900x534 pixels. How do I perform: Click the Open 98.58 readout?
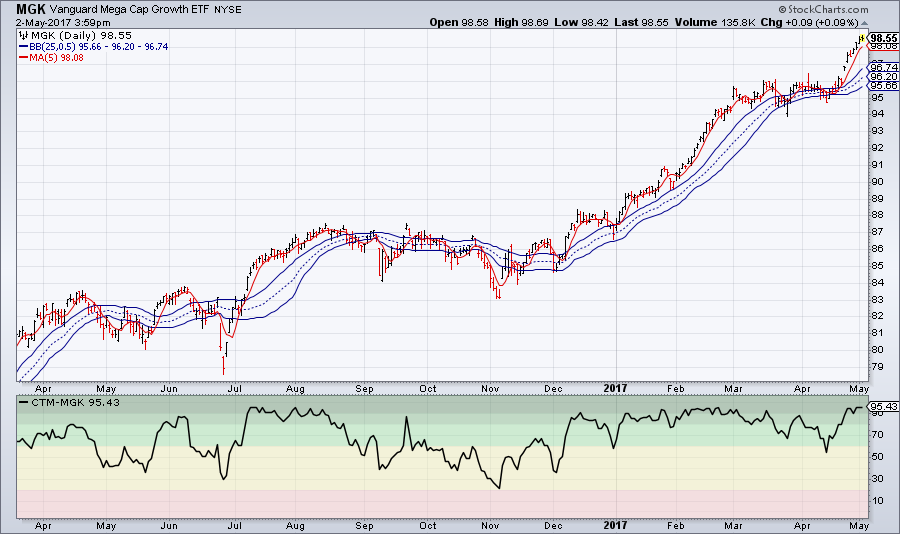[459, 22]
